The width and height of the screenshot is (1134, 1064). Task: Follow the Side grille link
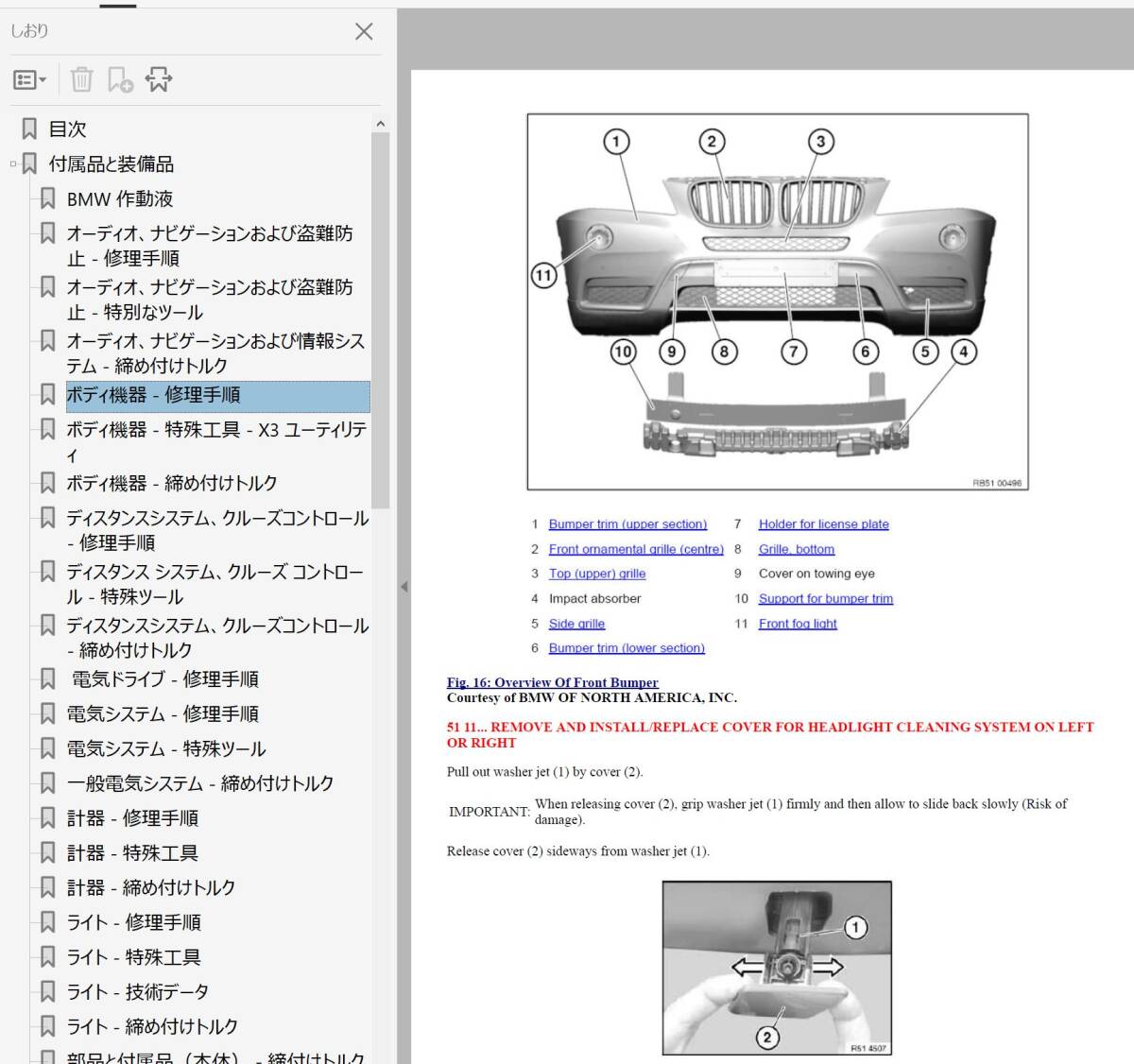coord(576,624)
